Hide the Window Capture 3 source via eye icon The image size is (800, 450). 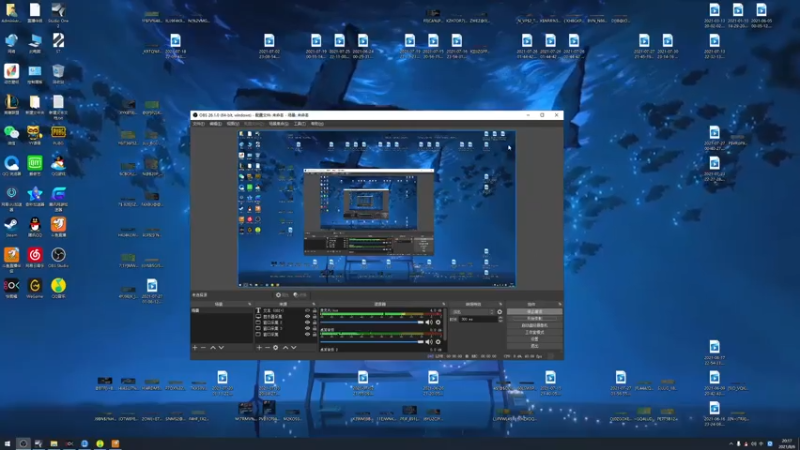coord(307,328)
